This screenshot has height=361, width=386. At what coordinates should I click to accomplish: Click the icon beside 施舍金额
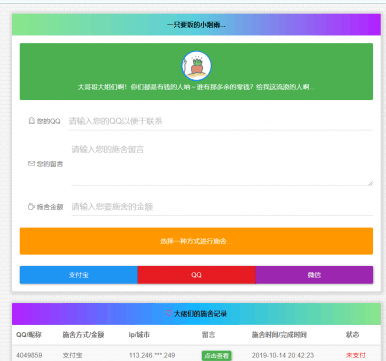pos(31,207)
